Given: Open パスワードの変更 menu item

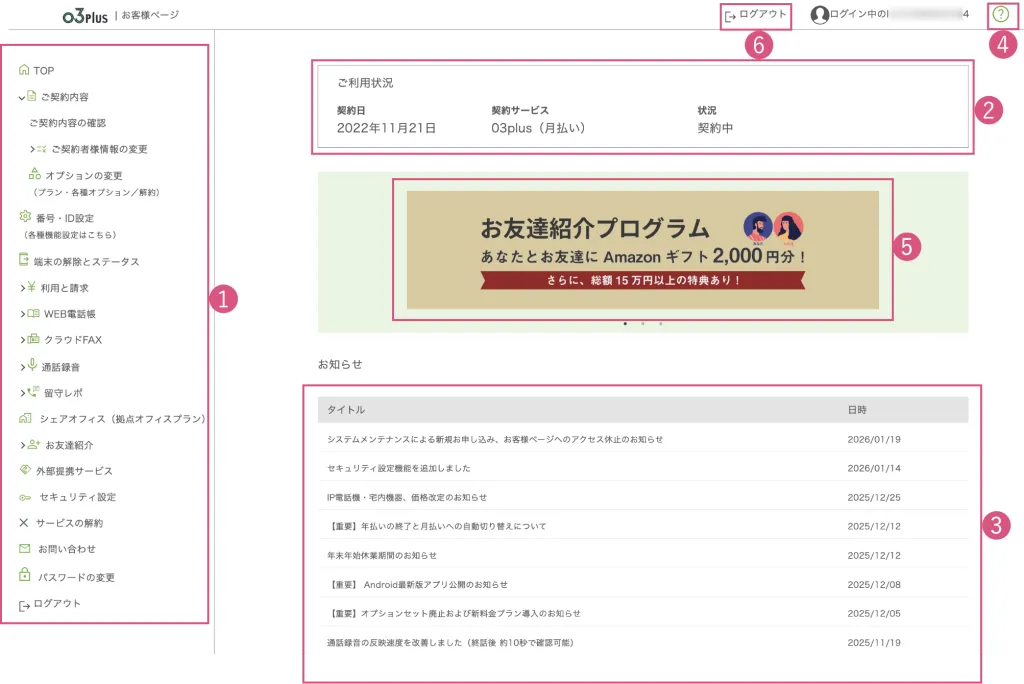Looking at the screenshot, I should tap(76, 578).
